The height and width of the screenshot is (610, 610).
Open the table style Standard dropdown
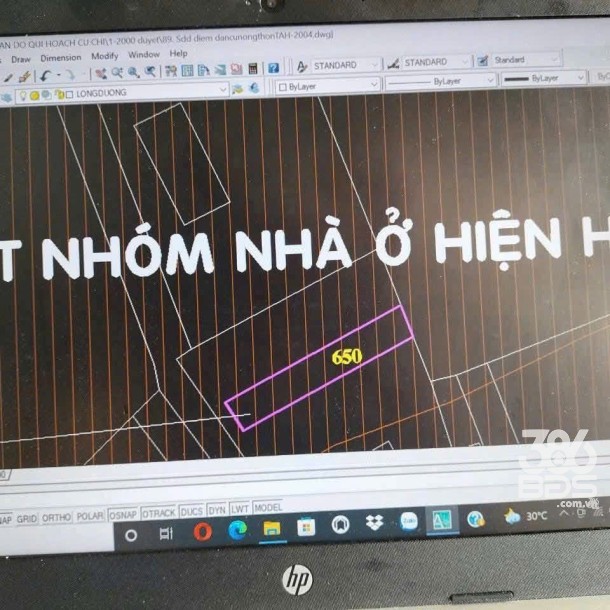click(x=555, y=59)
